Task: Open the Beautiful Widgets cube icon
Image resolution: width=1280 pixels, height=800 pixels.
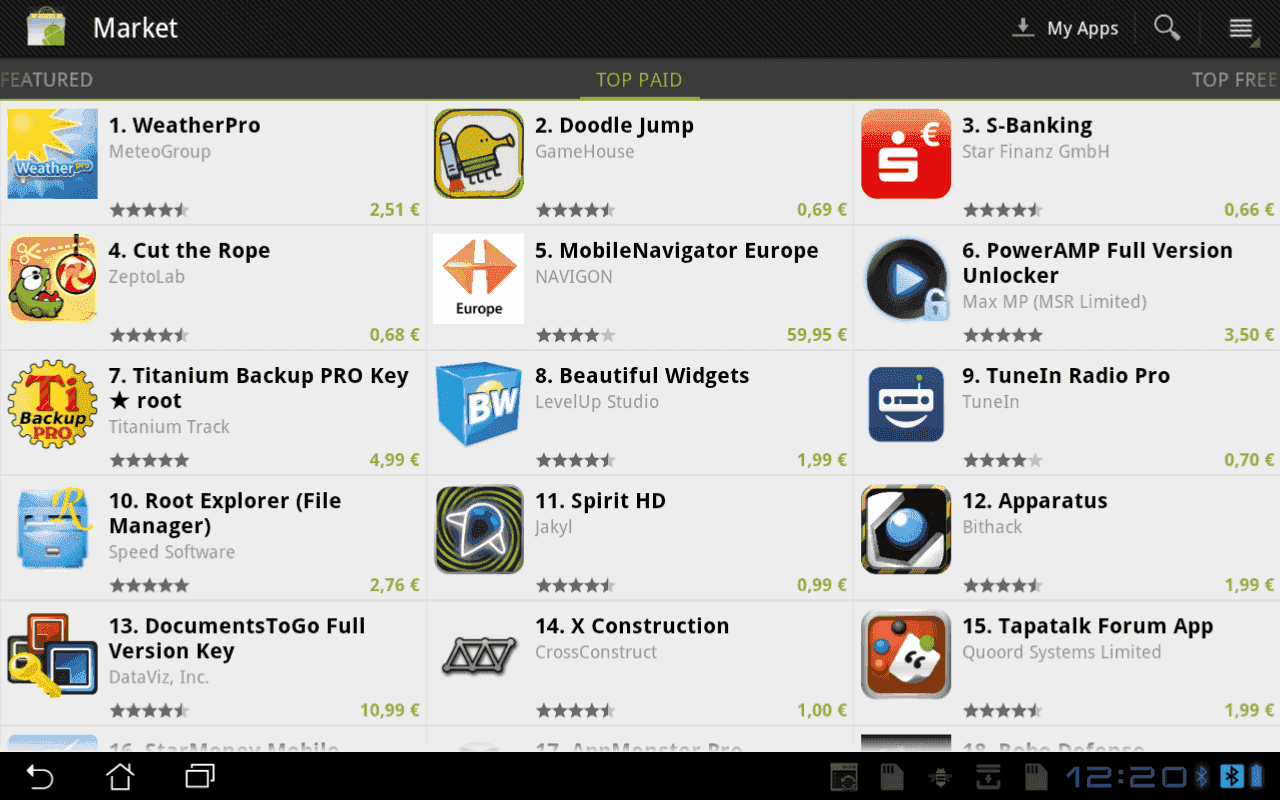Action: (x=479, y=404)
